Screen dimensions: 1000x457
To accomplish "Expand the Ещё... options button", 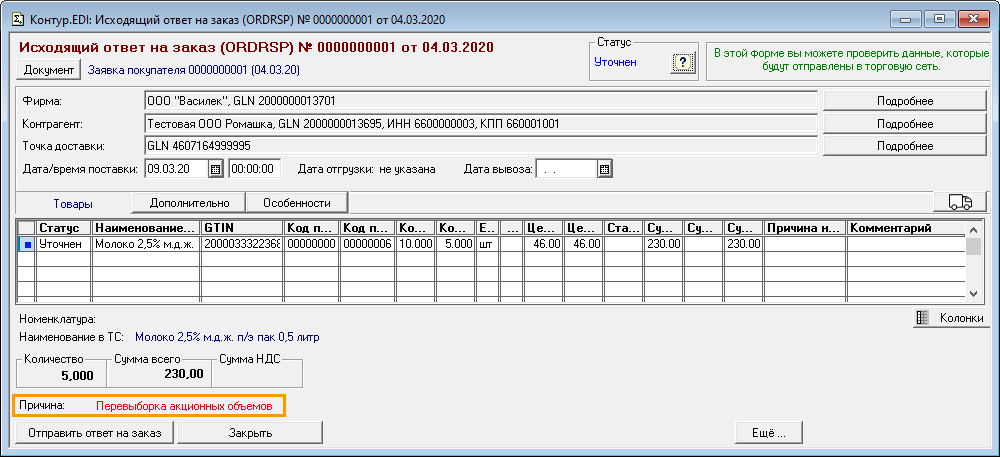I will pos(767,432).
